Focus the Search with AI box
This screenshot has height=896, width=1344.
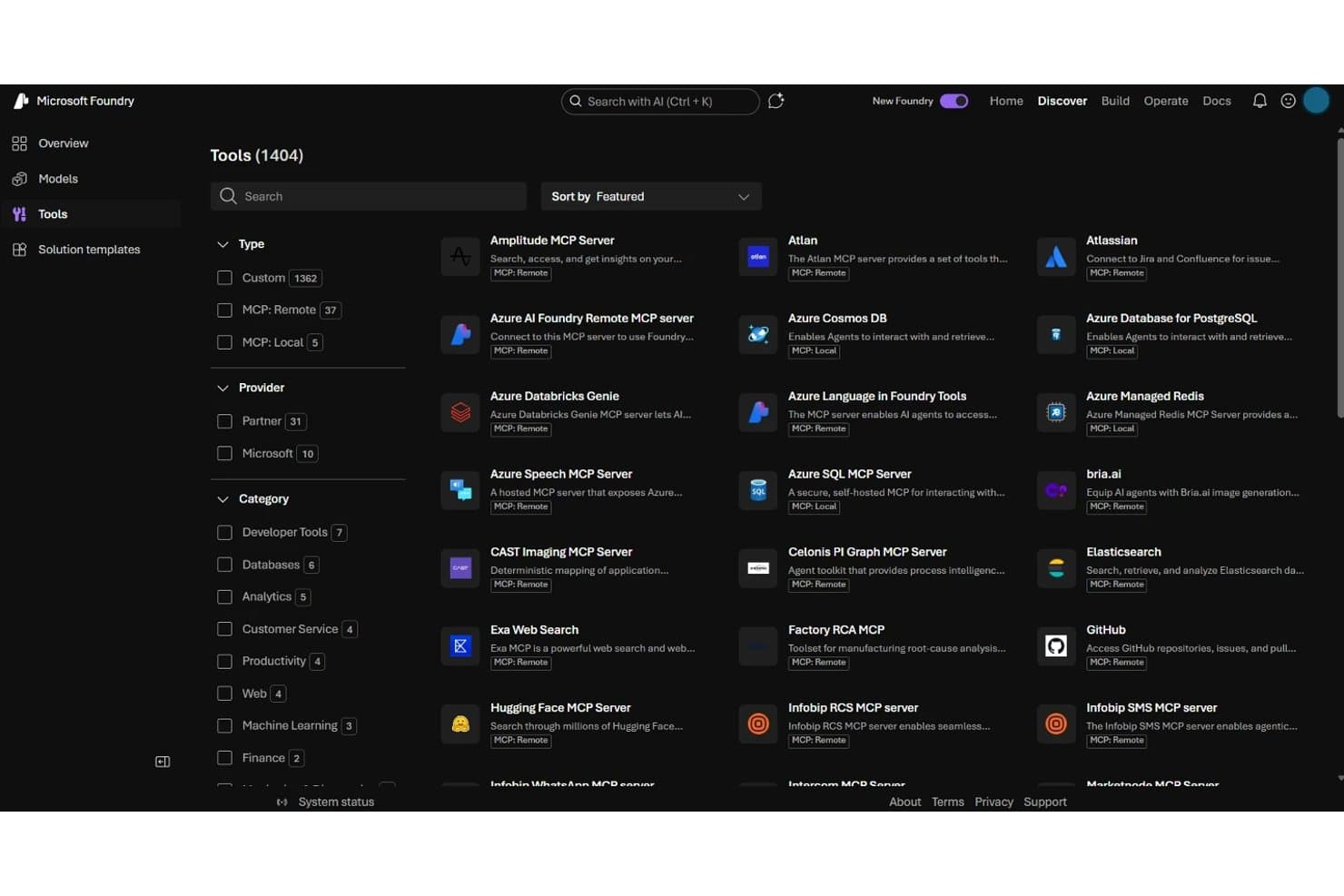(660, 102)
